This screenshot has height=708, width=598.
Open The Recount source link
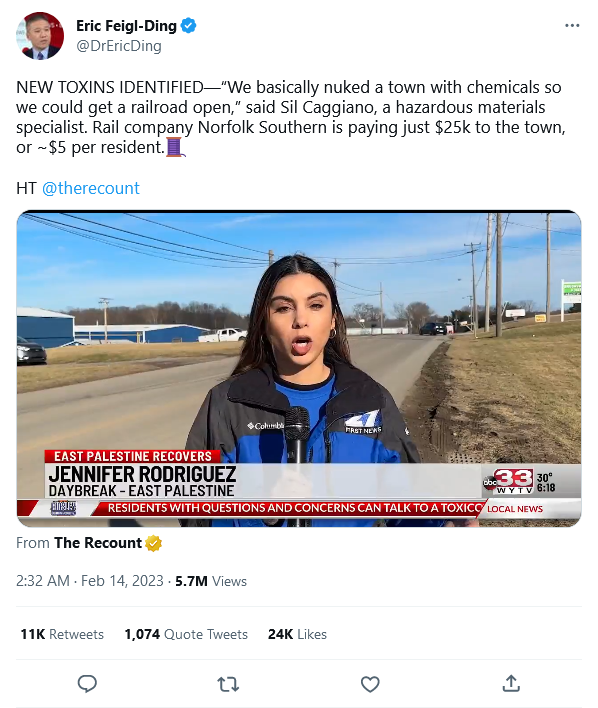[x=98, y=543]
